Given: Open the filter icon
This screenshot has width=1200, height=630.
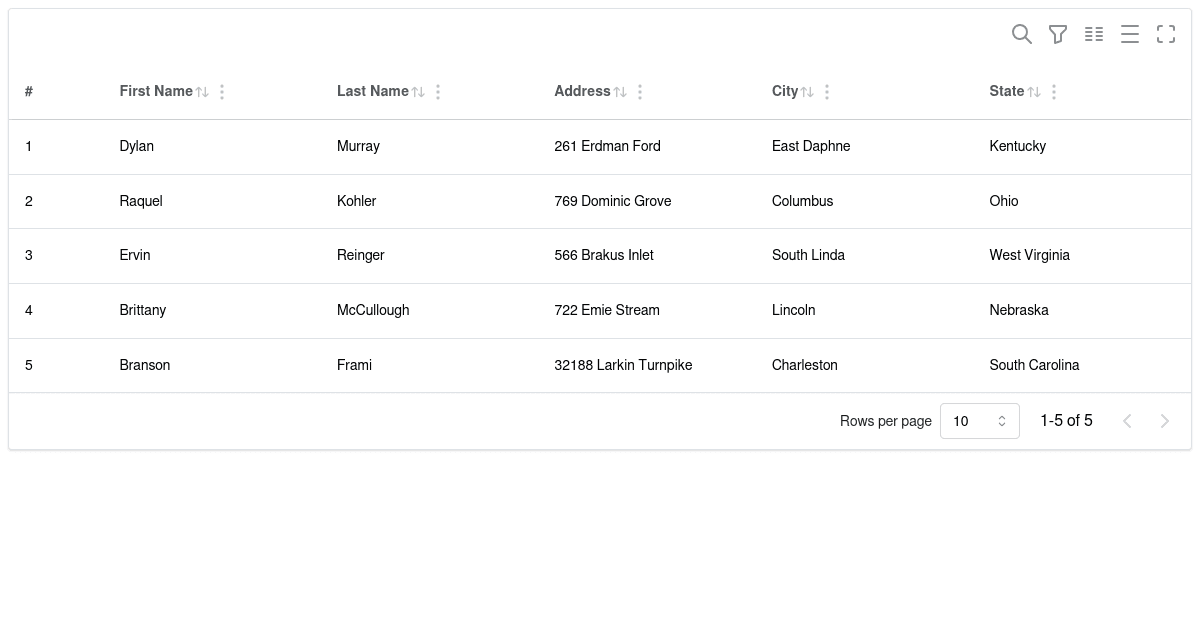Looking at the screenshot, I should pos(1058,34).
